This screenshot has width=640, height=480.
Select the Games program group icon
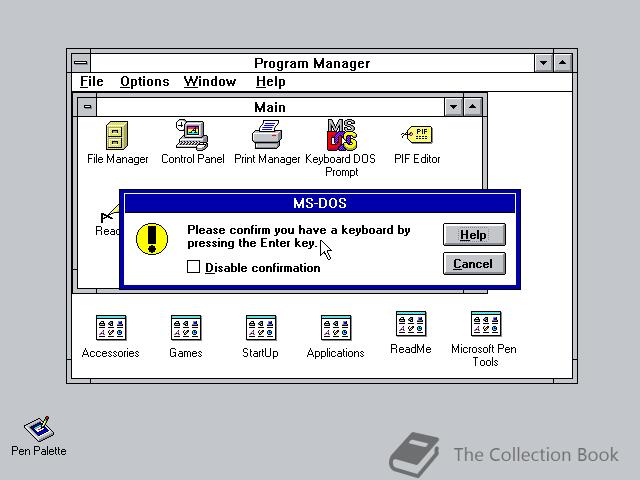pos(186,327)
